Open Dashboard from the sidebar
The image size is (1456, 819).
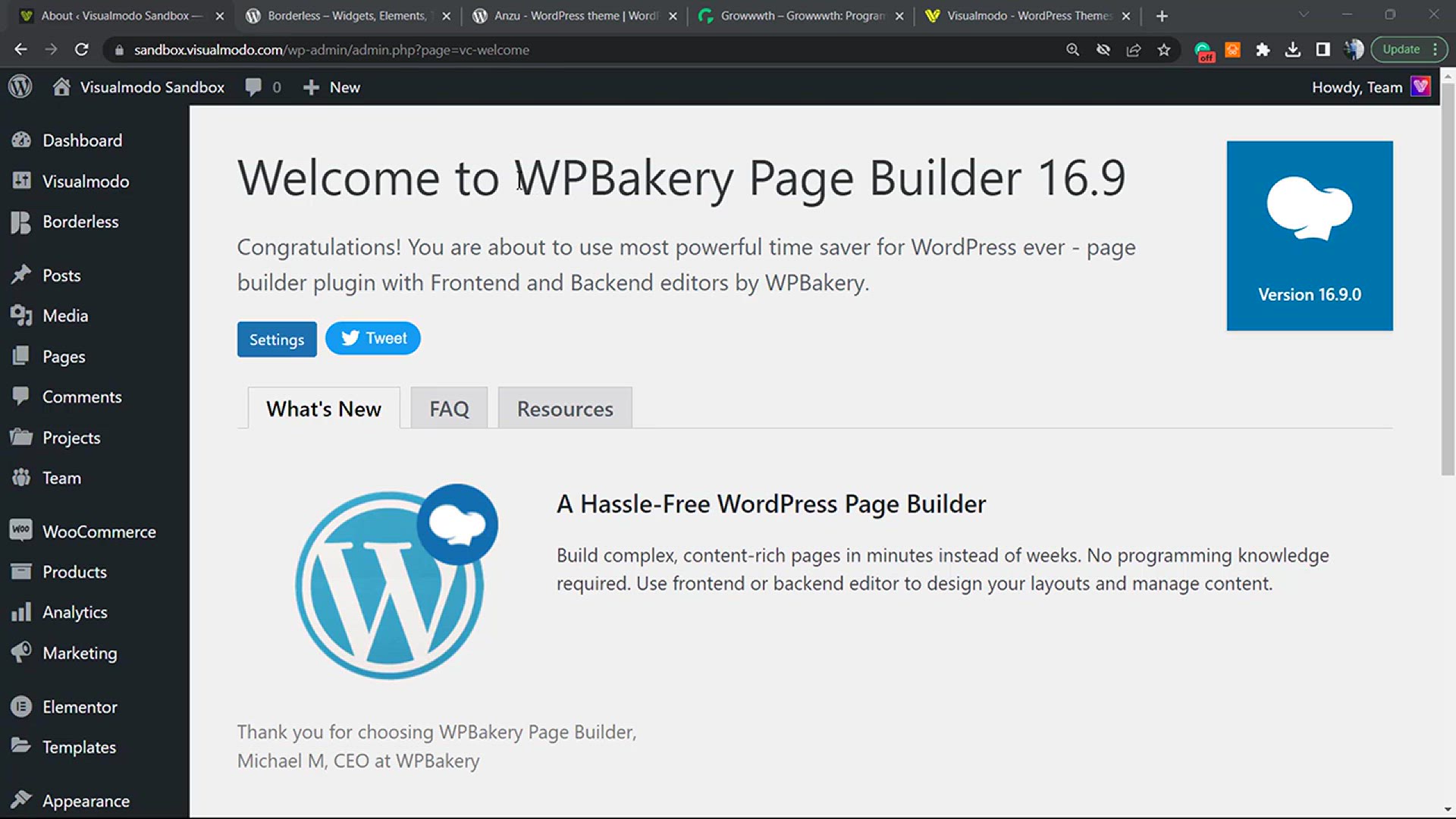82,140
